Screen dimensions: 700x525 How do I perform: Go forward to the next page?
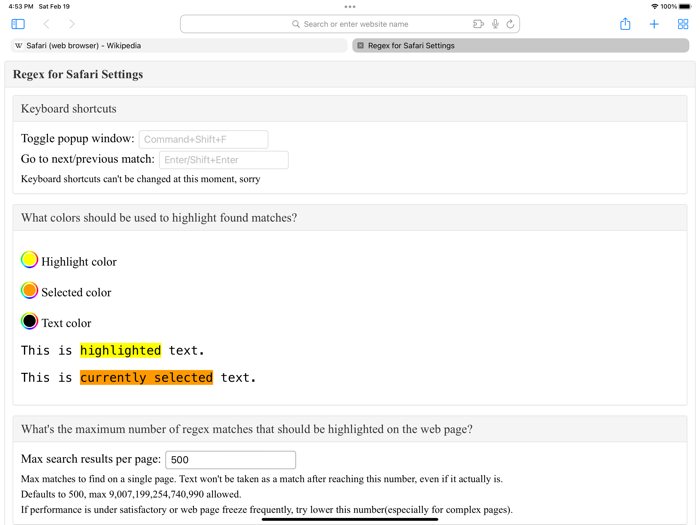point(72,24)
